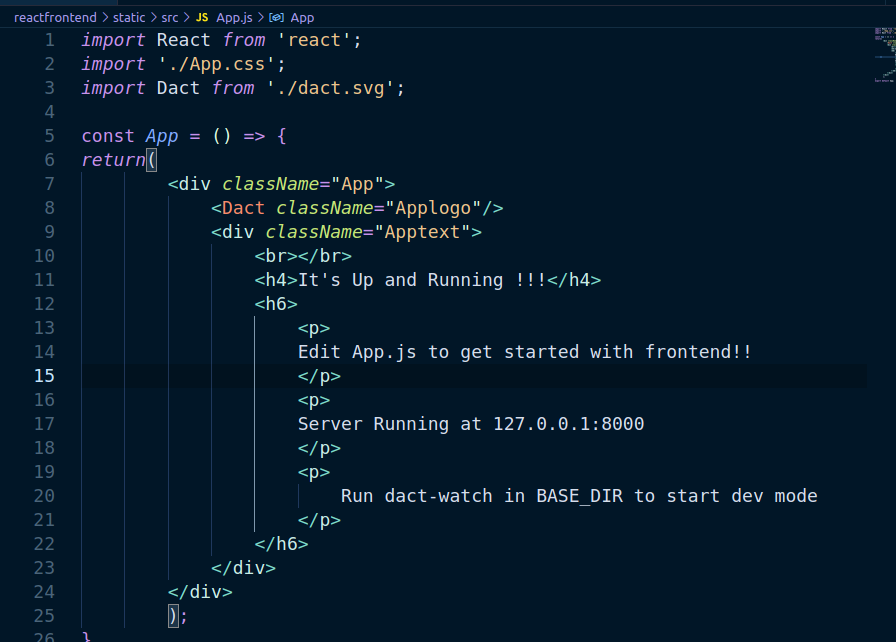Click line number 5 in gutter
The image size is (896, 642).
pos(50,136)
